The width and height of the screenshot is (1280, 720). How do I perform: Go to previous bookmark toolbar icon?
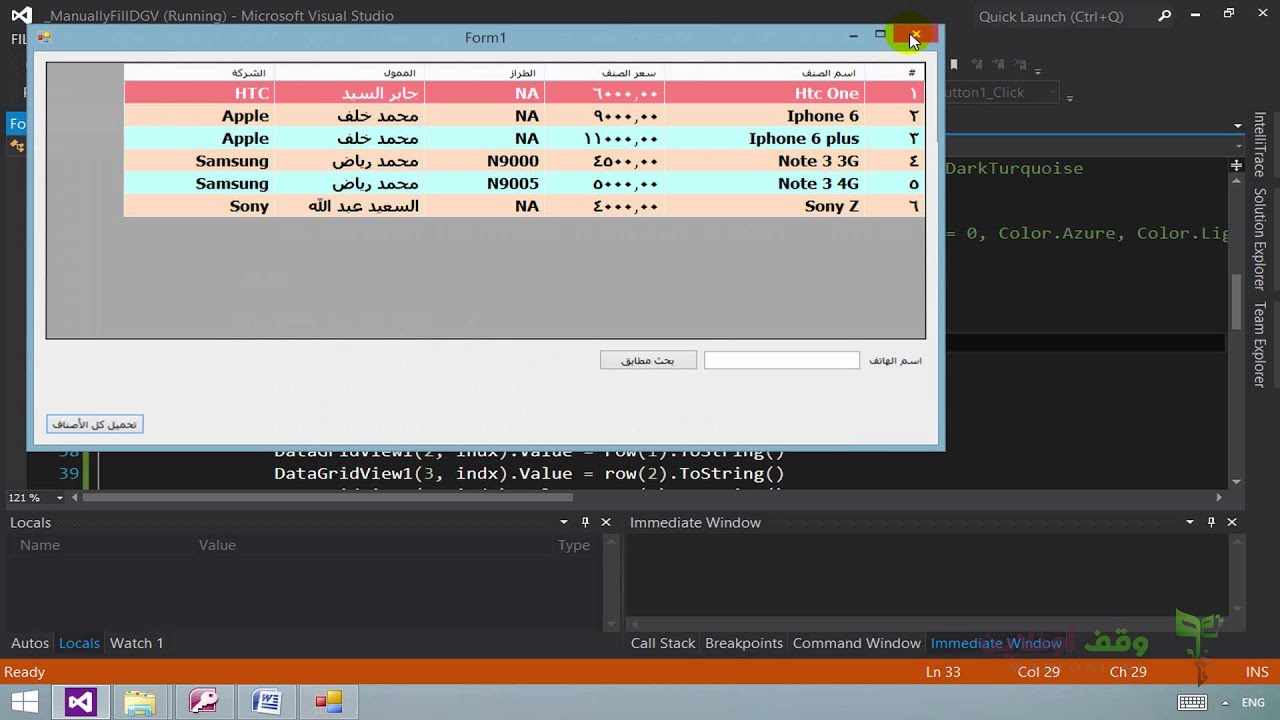pos(976,65)
